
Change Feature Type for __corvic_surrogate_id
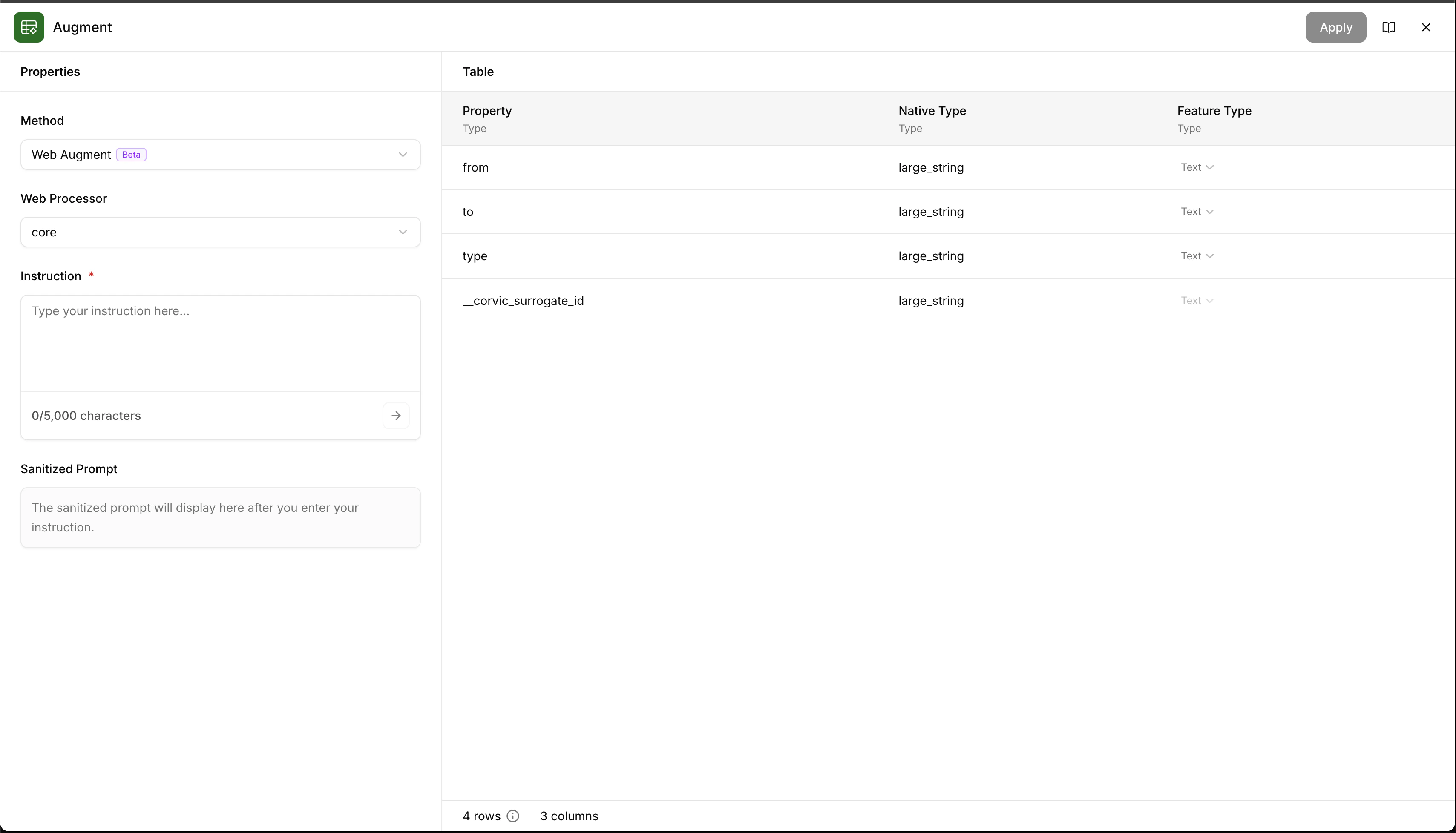point(1197,300)
